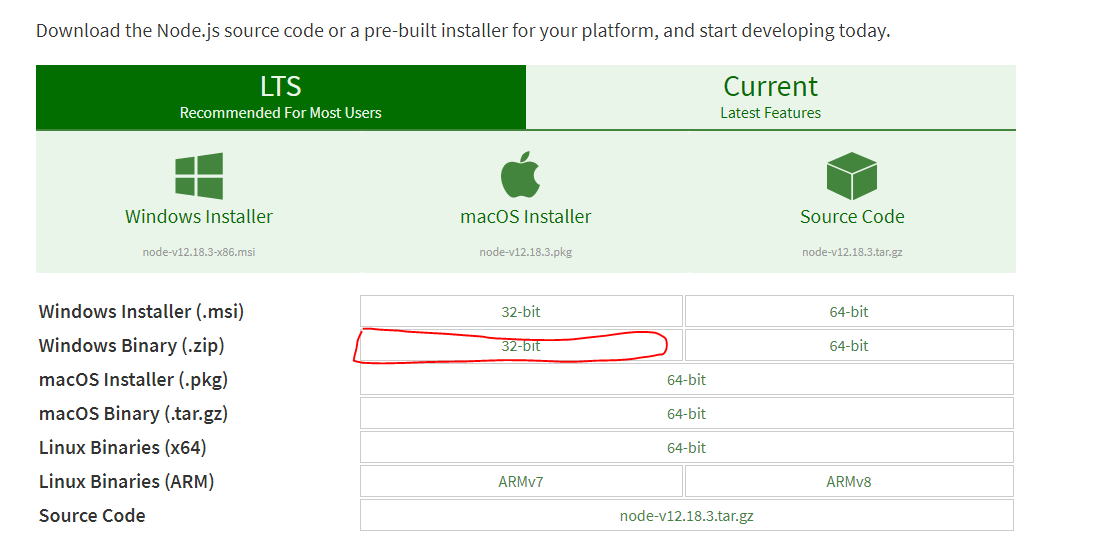Download Linux Binaries ARMv8

(849, 482)
